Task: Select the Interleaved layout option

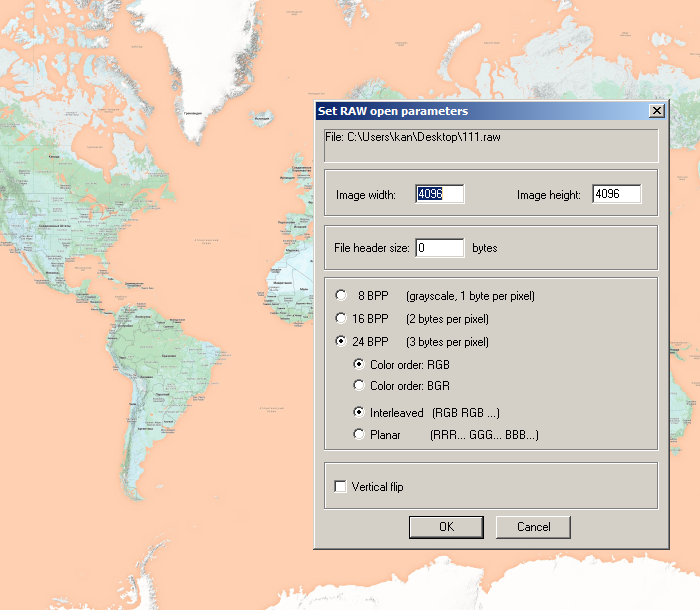Action: pos(359,412)
